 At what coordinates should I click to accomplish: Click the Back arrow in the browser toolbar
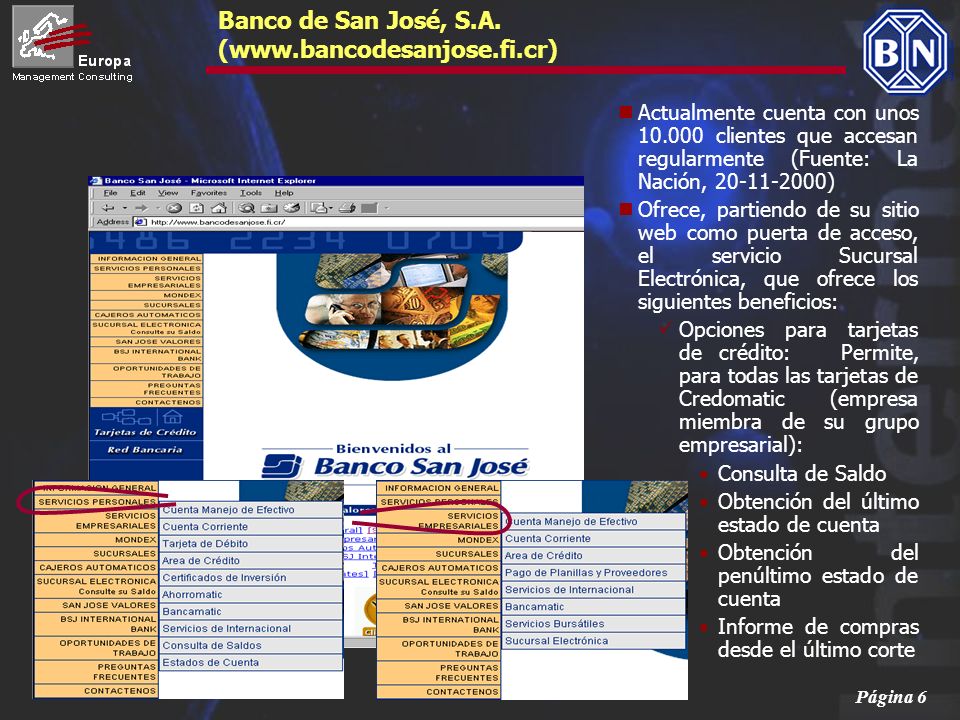pyautogui.click(x=108, y=208)
